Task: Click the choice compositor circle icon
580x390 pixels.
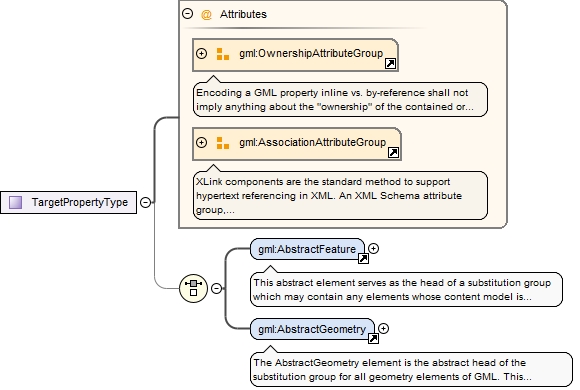Action: [193, 288]
